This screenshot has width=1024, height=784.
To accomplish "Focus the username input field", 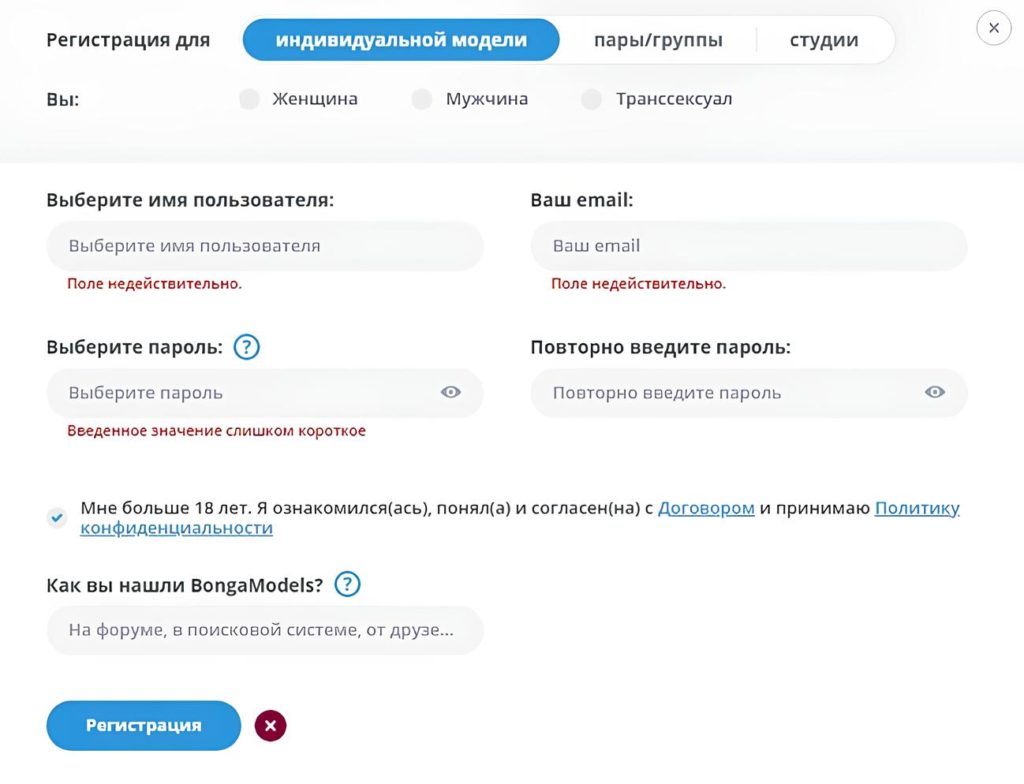I will point(264,246).
